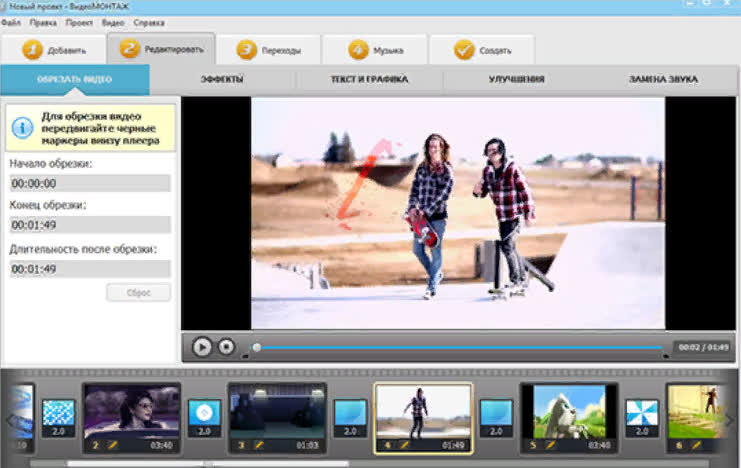The width and height of the screenshot is (741, 468).
Task: Go to step 1 Добавить tab
Action: click(x=53, y=50)
